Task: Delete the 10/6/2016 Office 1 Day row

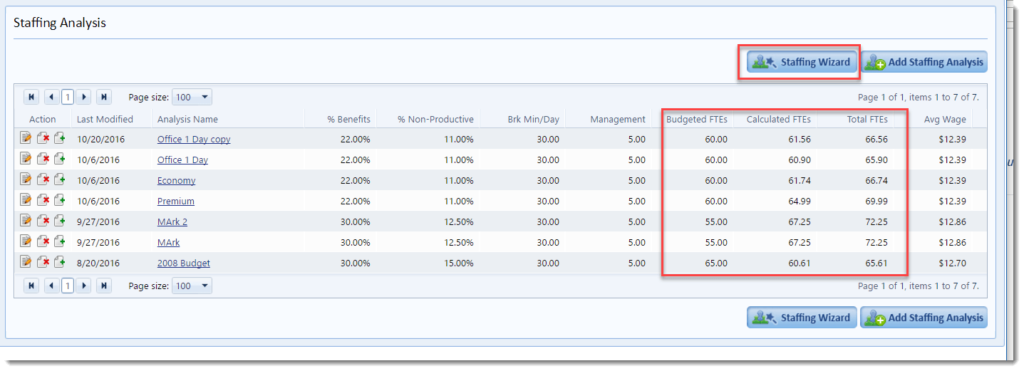Action: 43,159
